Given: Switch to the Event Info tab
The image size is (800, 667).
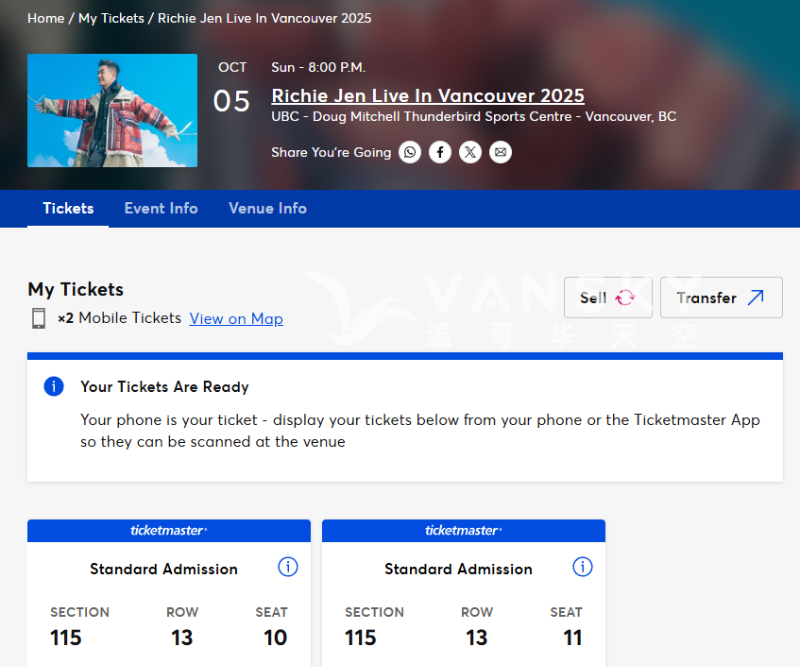Looking at the screenshot, I should (161, 208).
